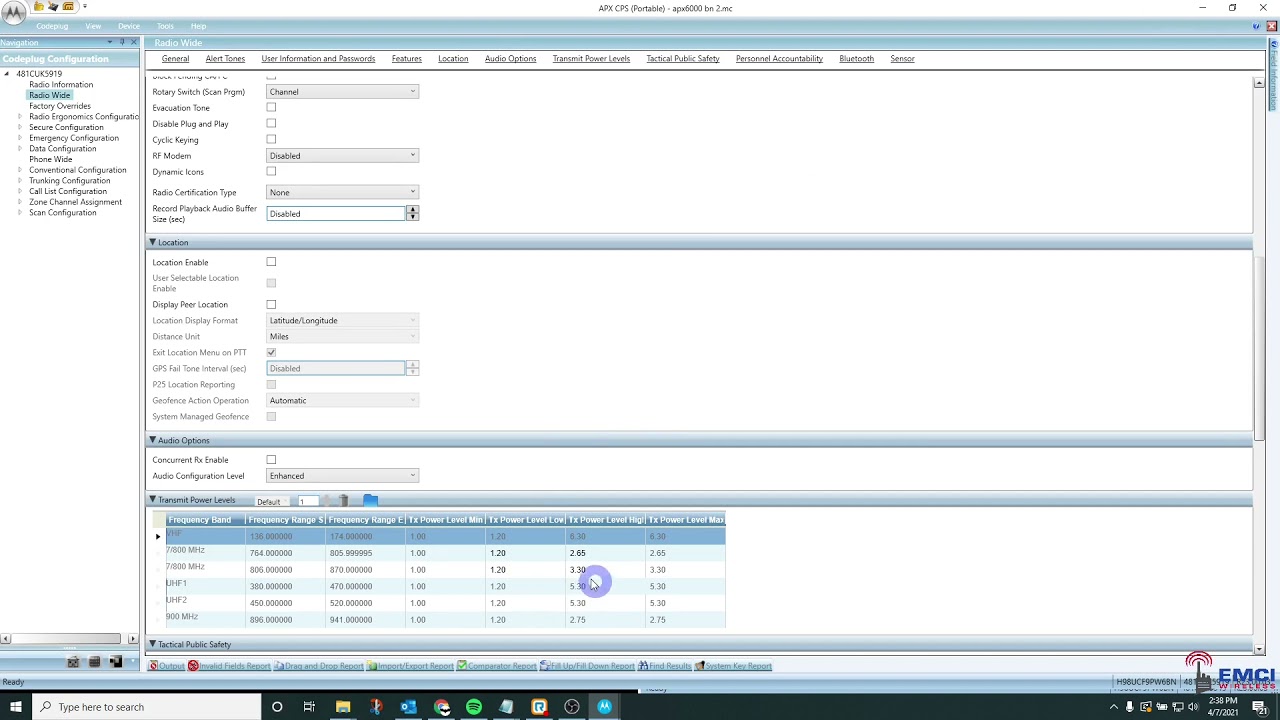
Task: Open Spotify from the taskbar
Action: pos(474,707)
